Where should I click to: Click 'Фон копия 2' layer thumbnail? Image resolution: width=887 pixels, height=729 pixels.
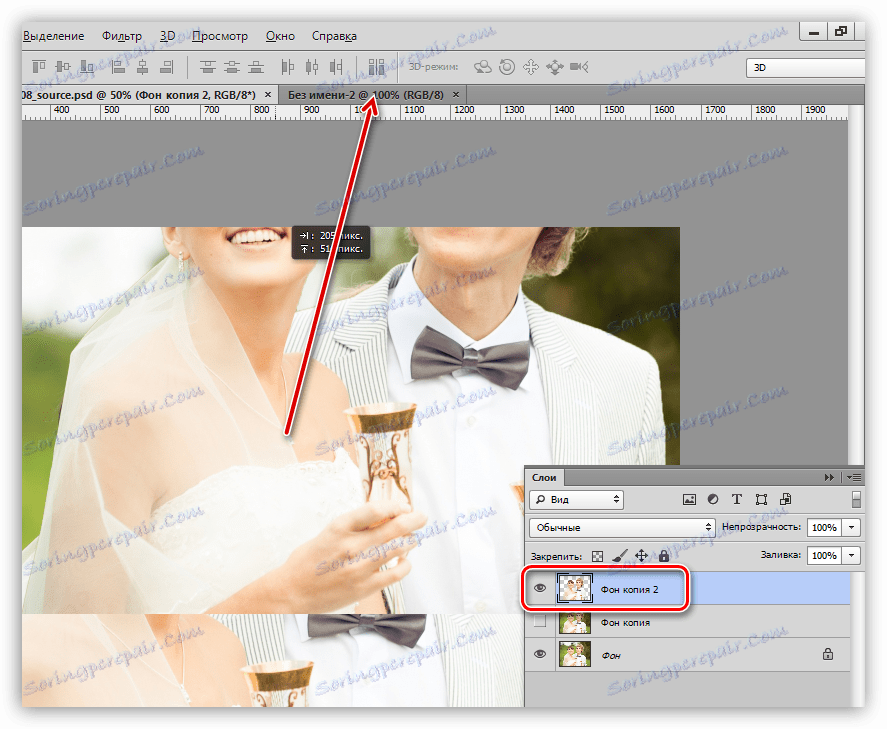(575, 588)
